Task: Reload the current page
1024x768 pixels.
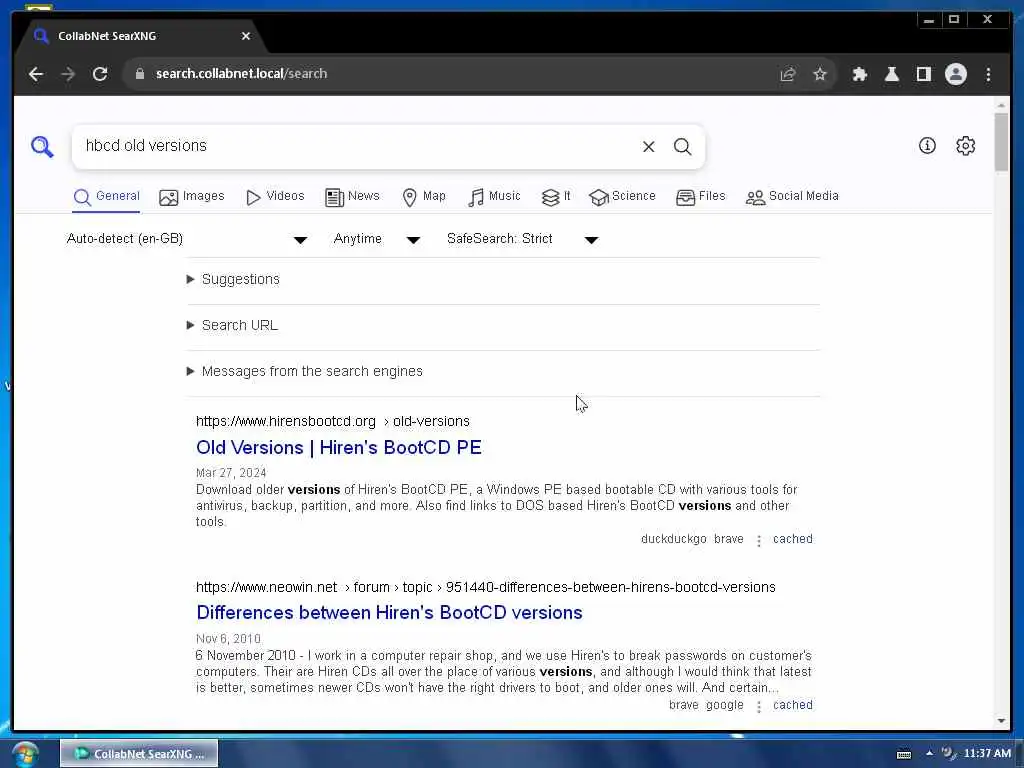Action: pos(100,74)
